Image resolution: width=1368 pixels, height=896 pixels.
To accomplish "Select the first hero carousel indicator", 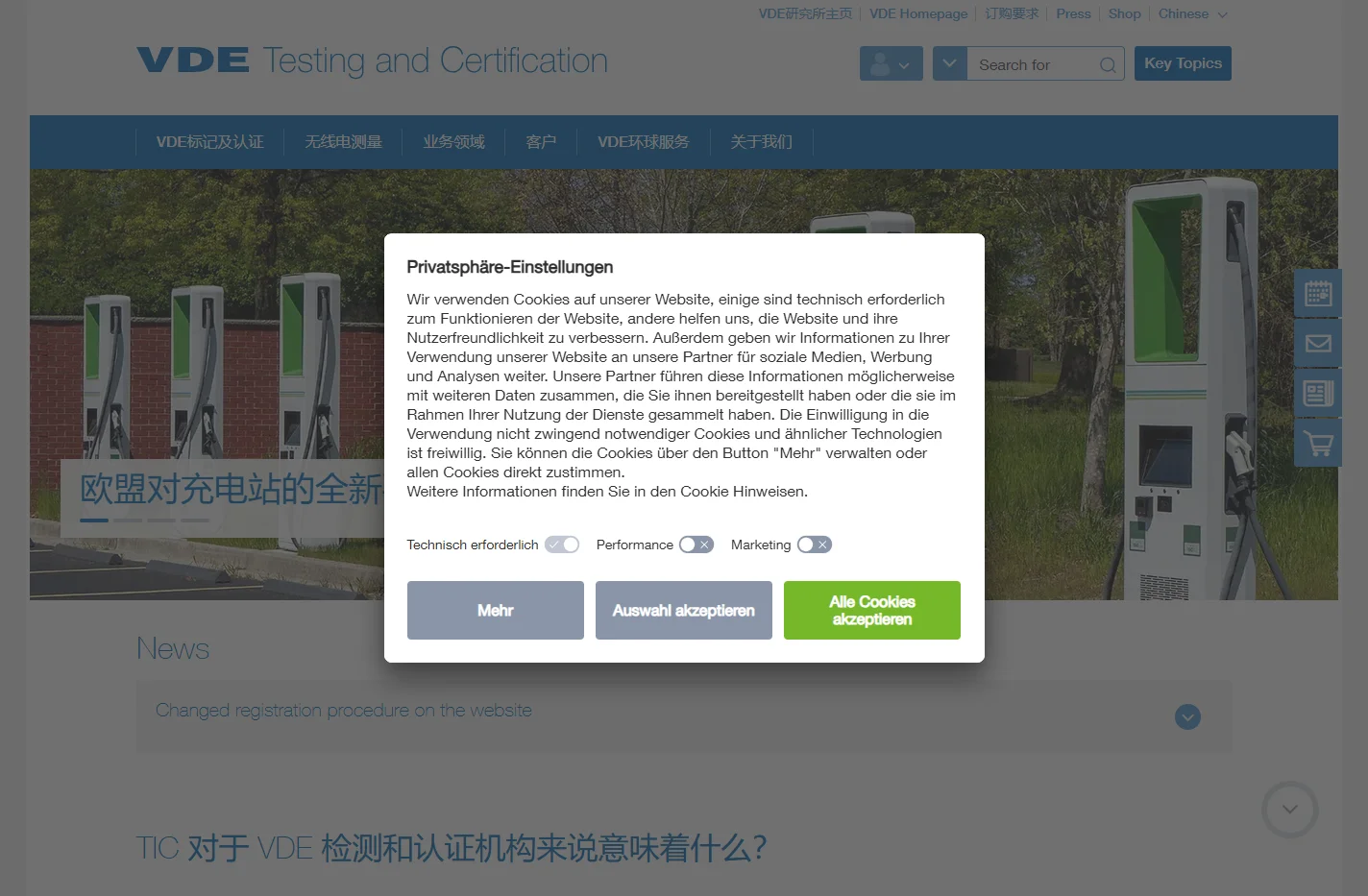I will coord(94,520).
